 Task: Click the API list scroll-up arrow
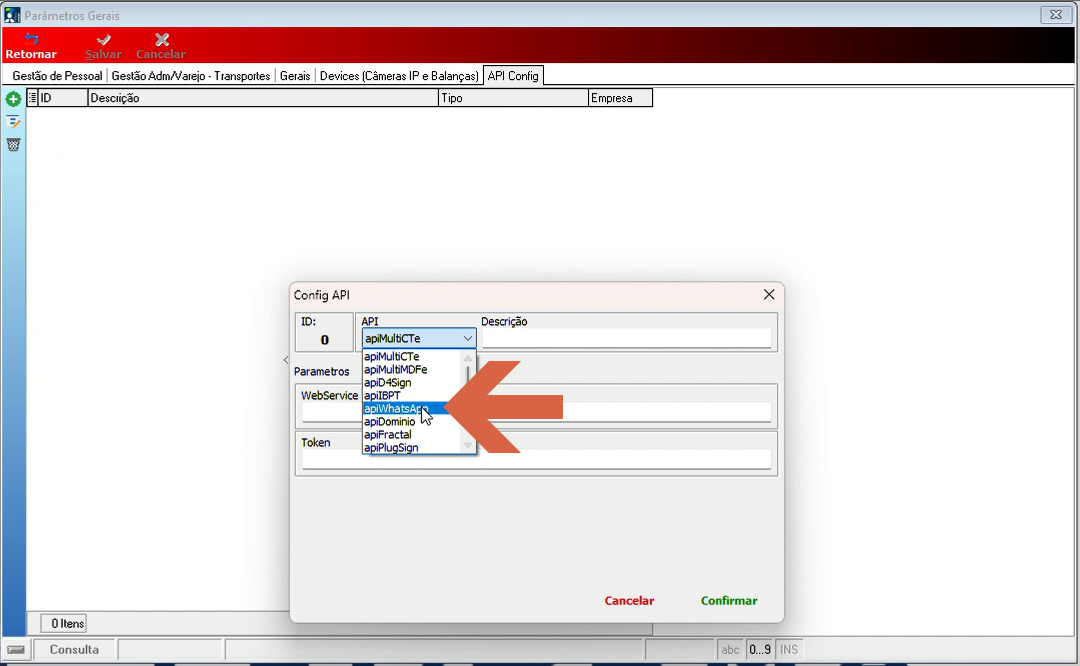[468, 358]
